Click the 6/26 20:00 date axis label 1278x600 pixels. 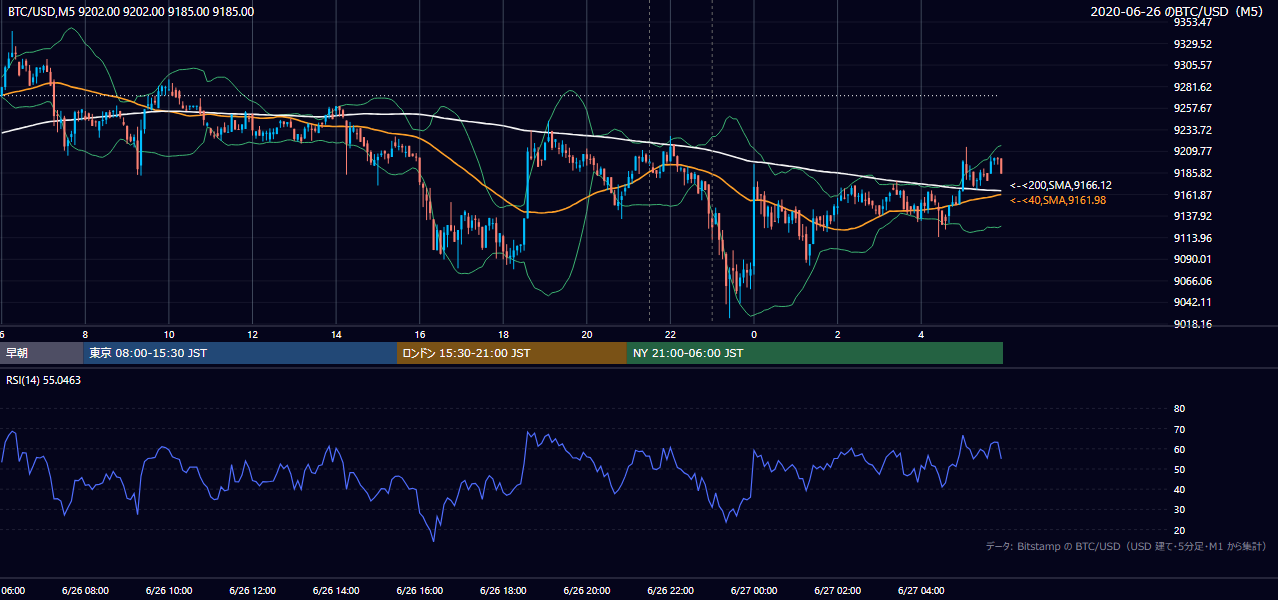point(587,591)
